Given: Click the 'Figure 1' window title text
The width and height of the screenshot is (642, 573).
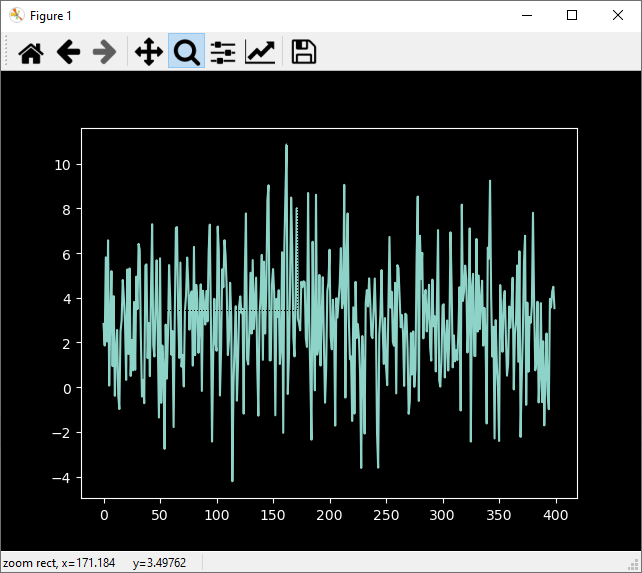Looking at the screenshot, I should point(51,16).
